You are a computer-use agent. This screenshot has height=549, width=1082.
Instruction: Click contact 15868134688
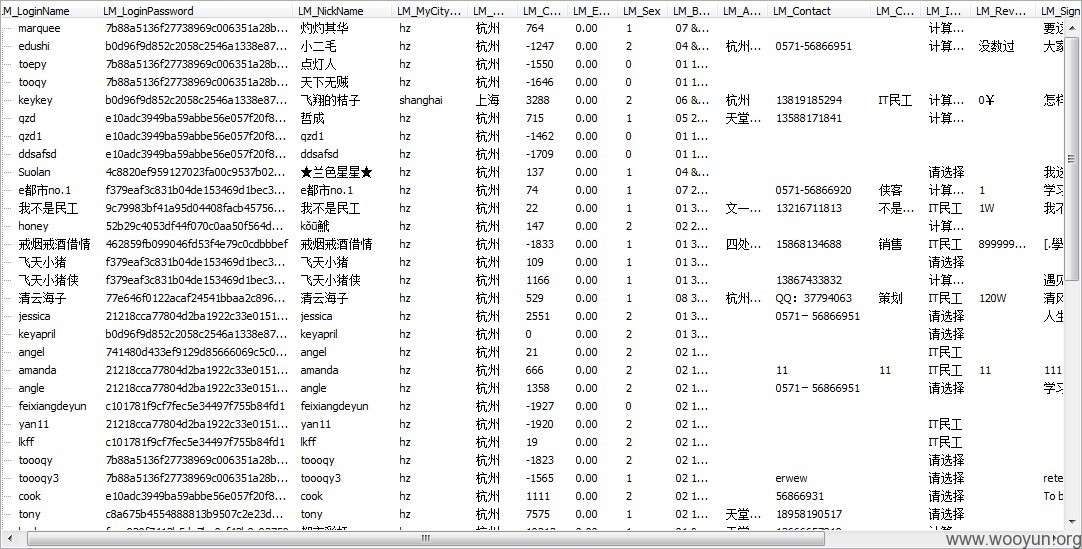pyautogui.click(x=809, y=244)
